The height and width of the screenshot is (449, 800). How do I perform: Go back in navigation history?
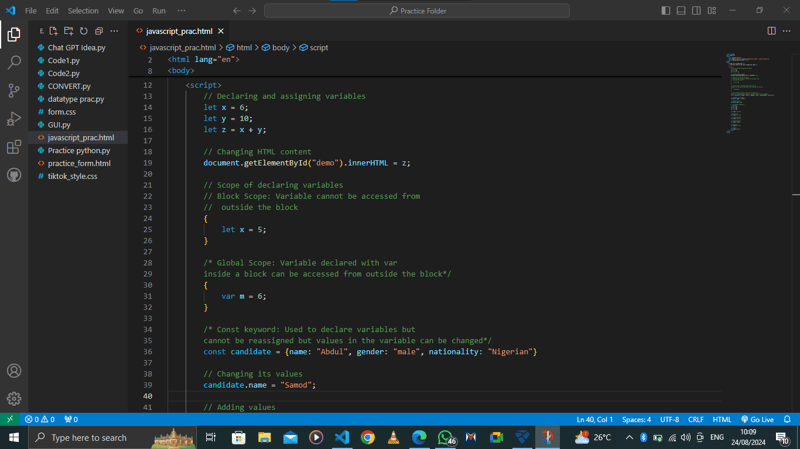tap(237, 11)
